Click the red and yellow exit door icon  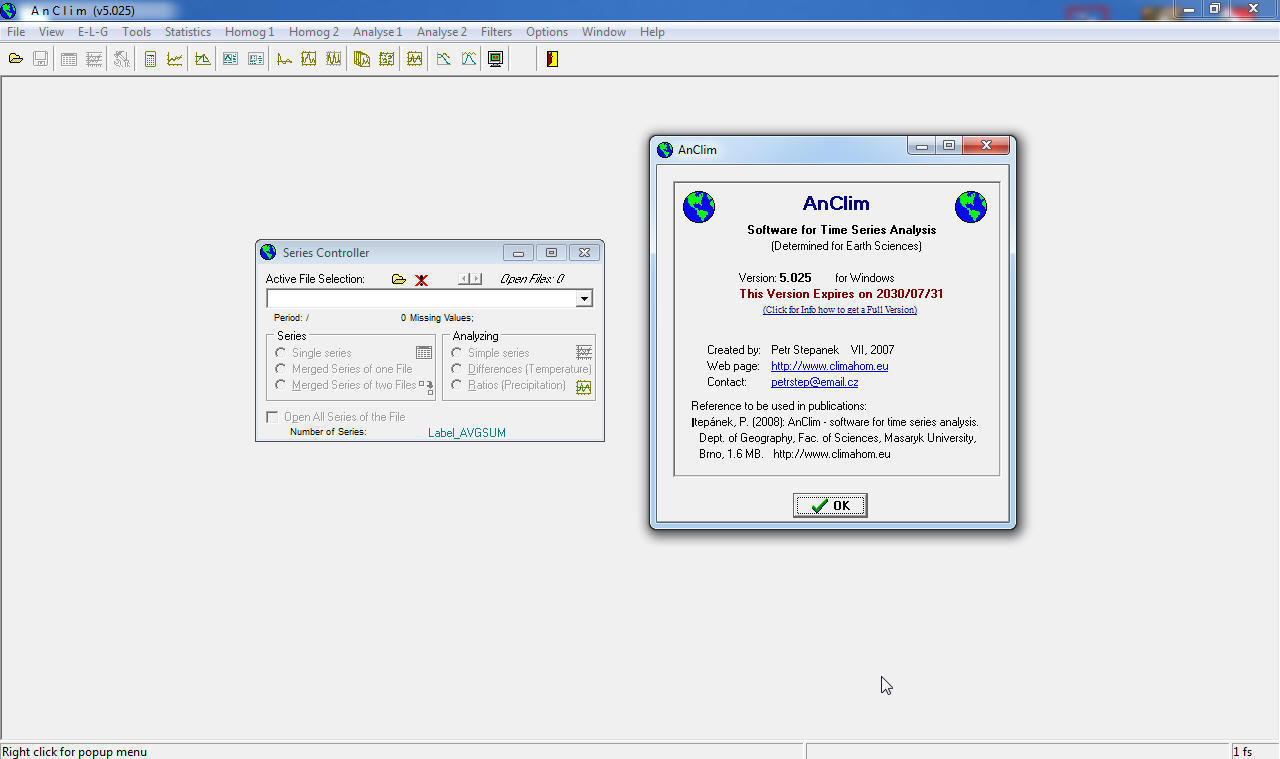click(552, 59)
